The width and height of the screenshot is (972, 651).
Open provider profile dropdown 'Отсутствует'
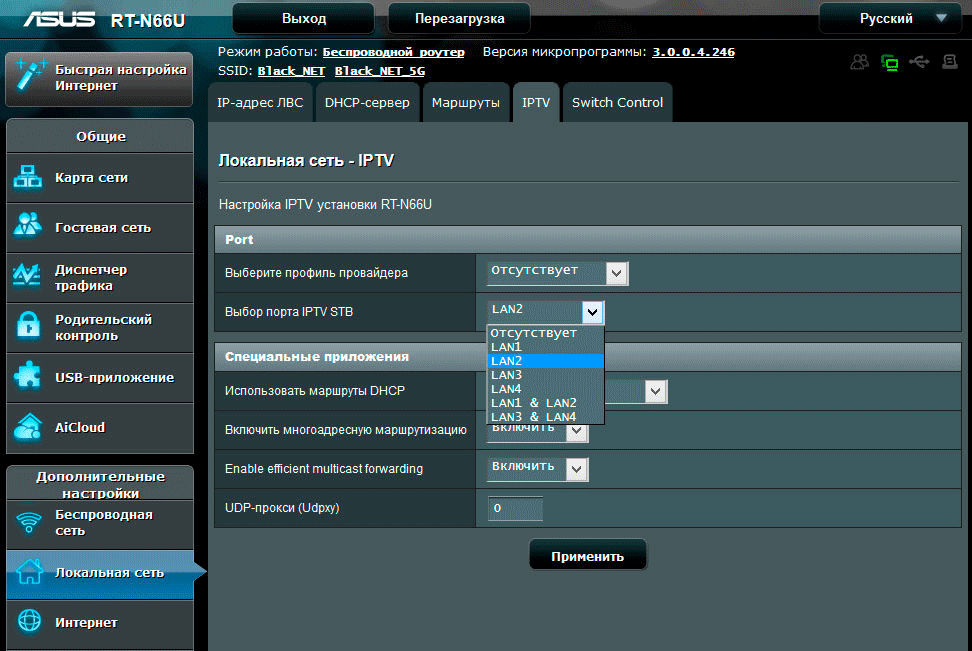pos(558,273)
